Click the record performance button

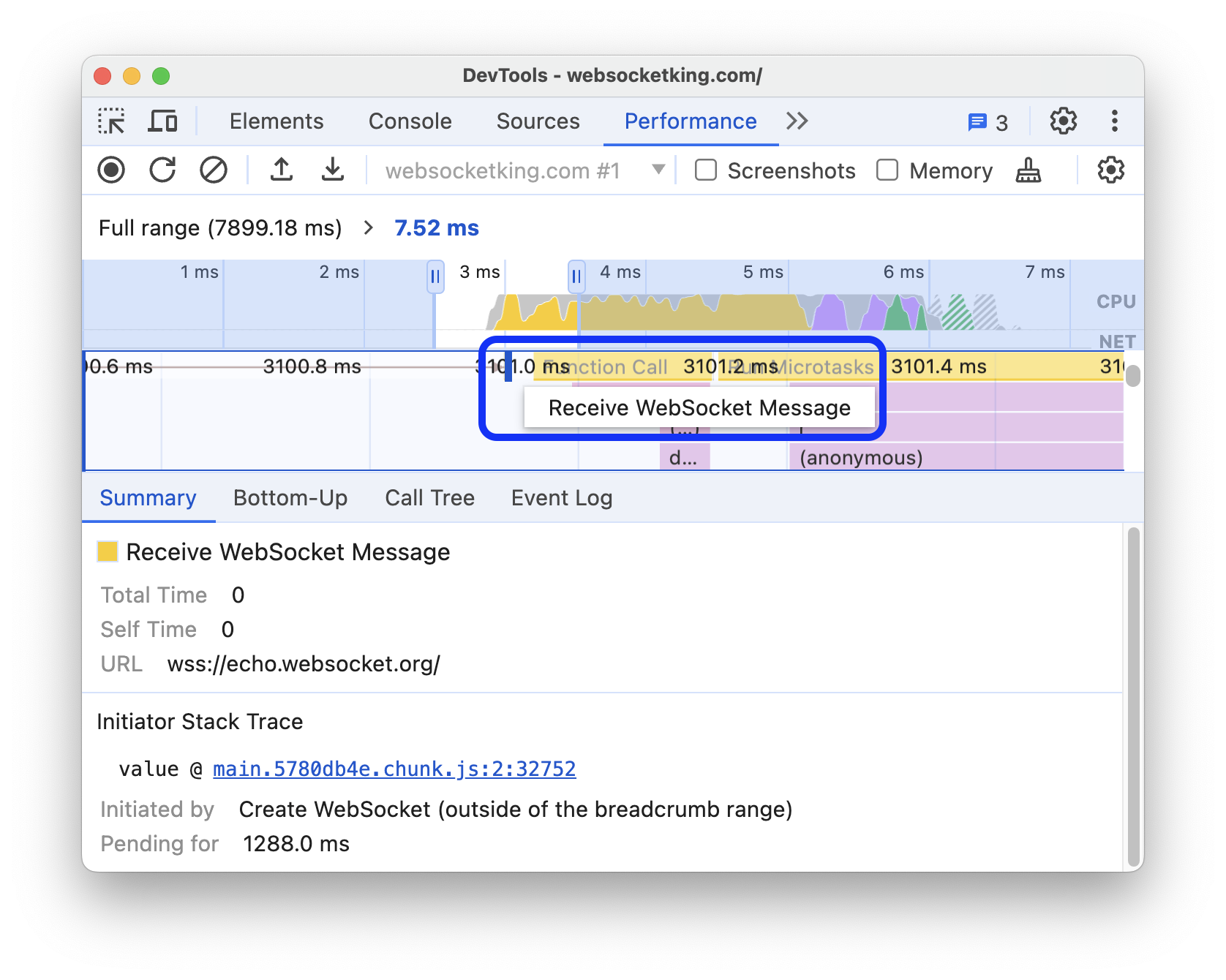pyautogui.click(x=111, y=170)
